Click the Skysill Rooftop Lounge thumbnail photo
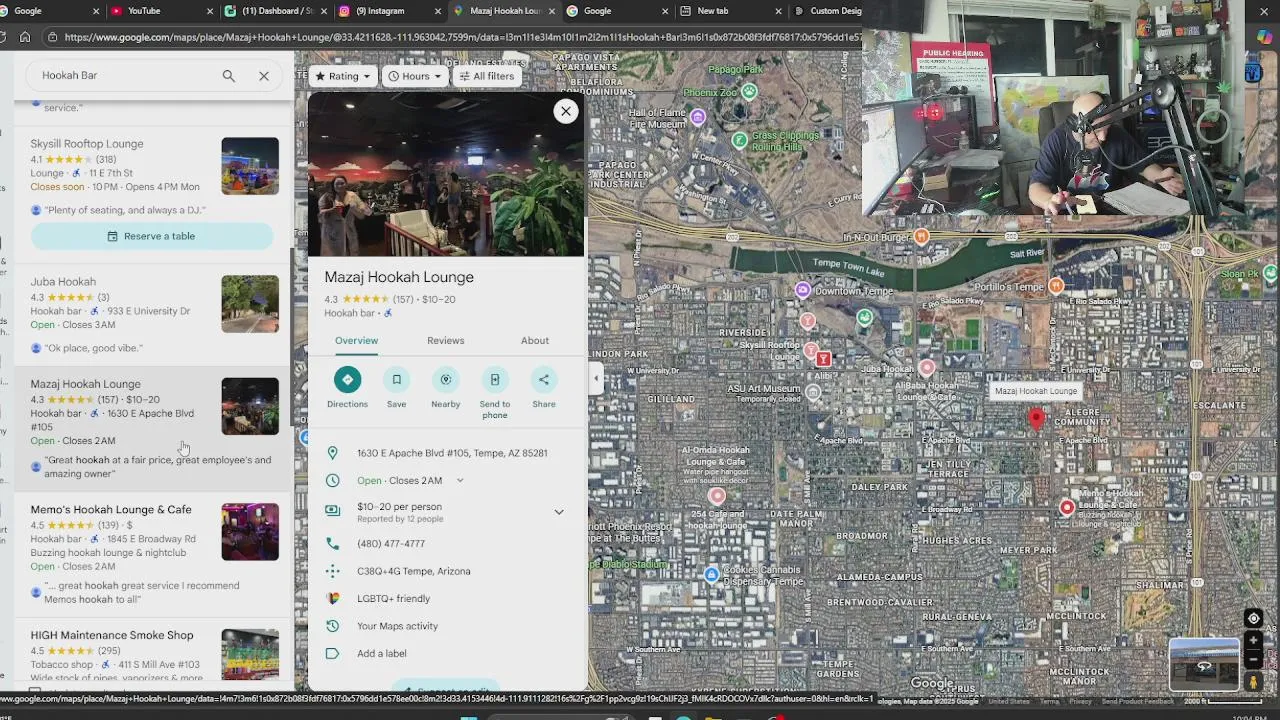This screenshot has height=720, width=1280. coord(250,166)
